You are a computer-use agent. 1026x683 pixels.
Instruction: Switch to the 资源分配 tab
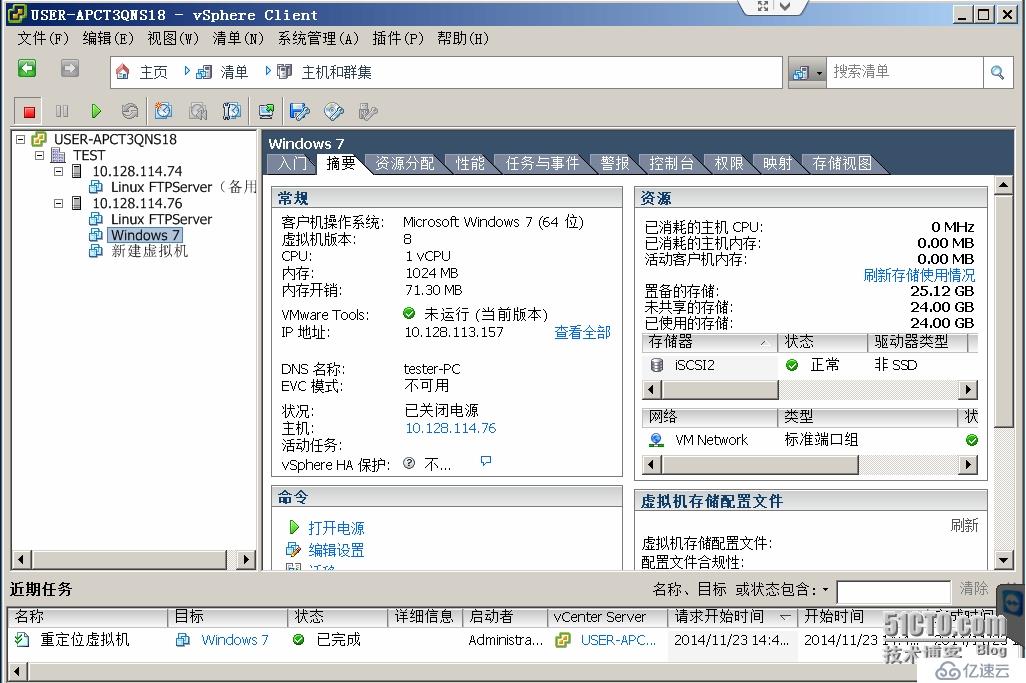tap(405, 164)
